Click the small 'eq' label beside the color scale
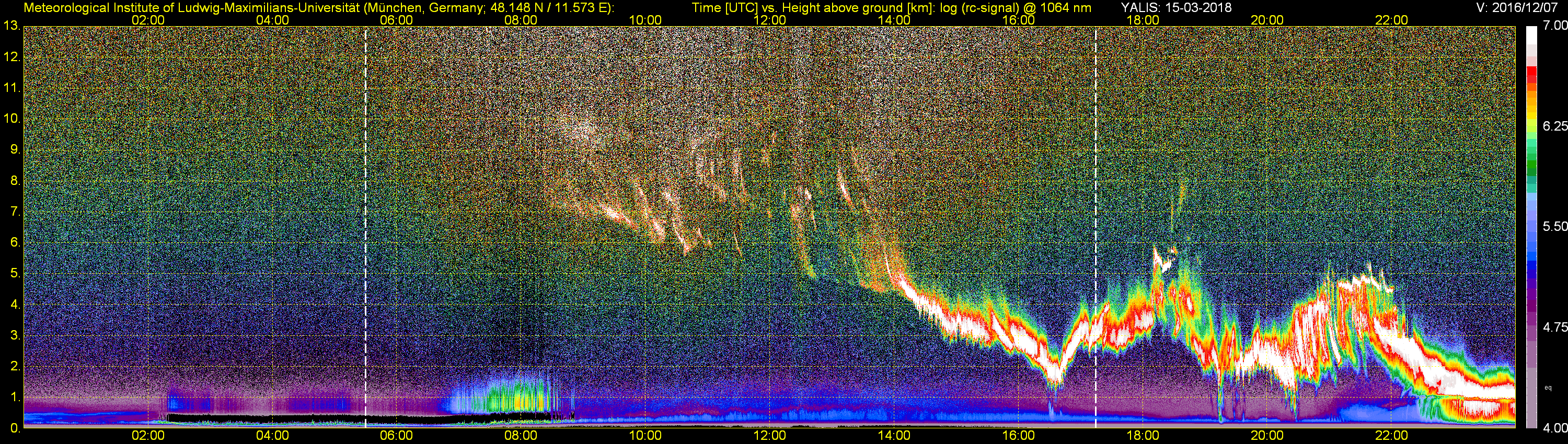The image size is (1568, 444). [x=1547, y=388]
